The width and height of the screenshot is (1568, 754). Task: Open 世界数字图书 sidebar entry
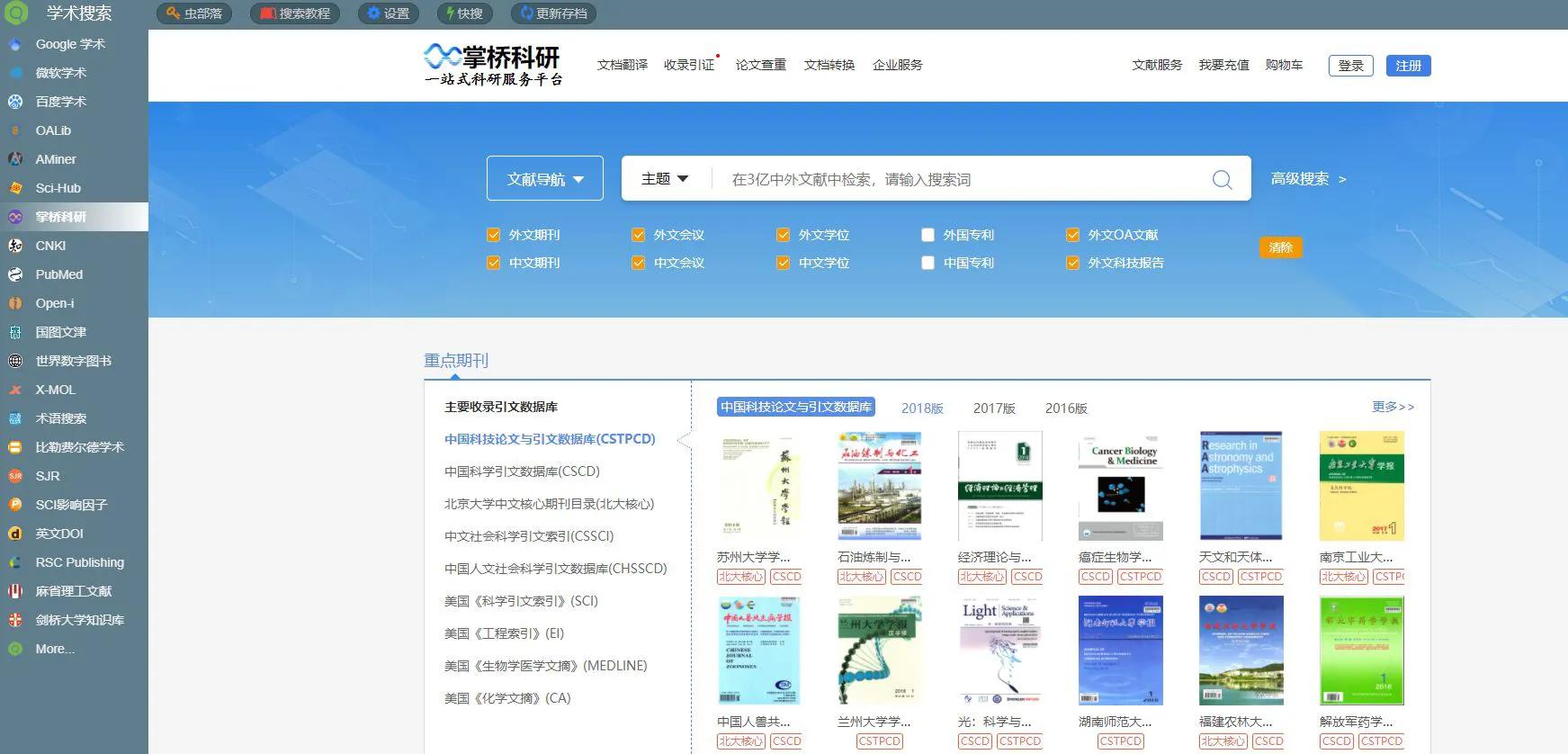pyautogui.click(x=74, y=361)
